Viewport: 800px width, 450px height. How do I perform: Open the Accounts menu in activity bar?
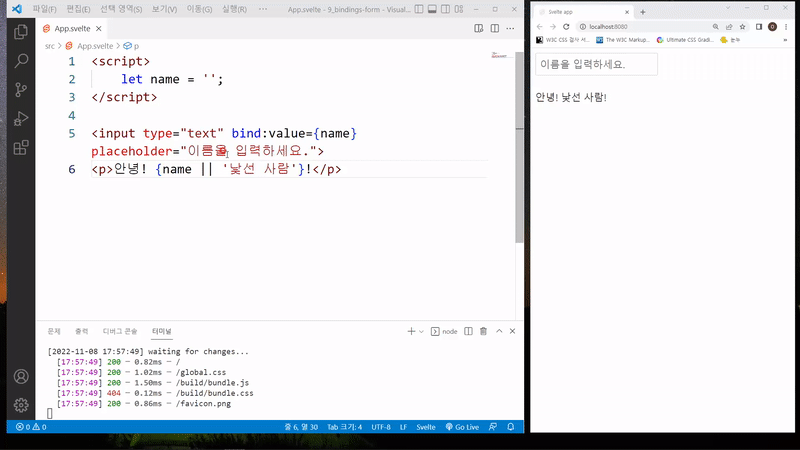21,377
